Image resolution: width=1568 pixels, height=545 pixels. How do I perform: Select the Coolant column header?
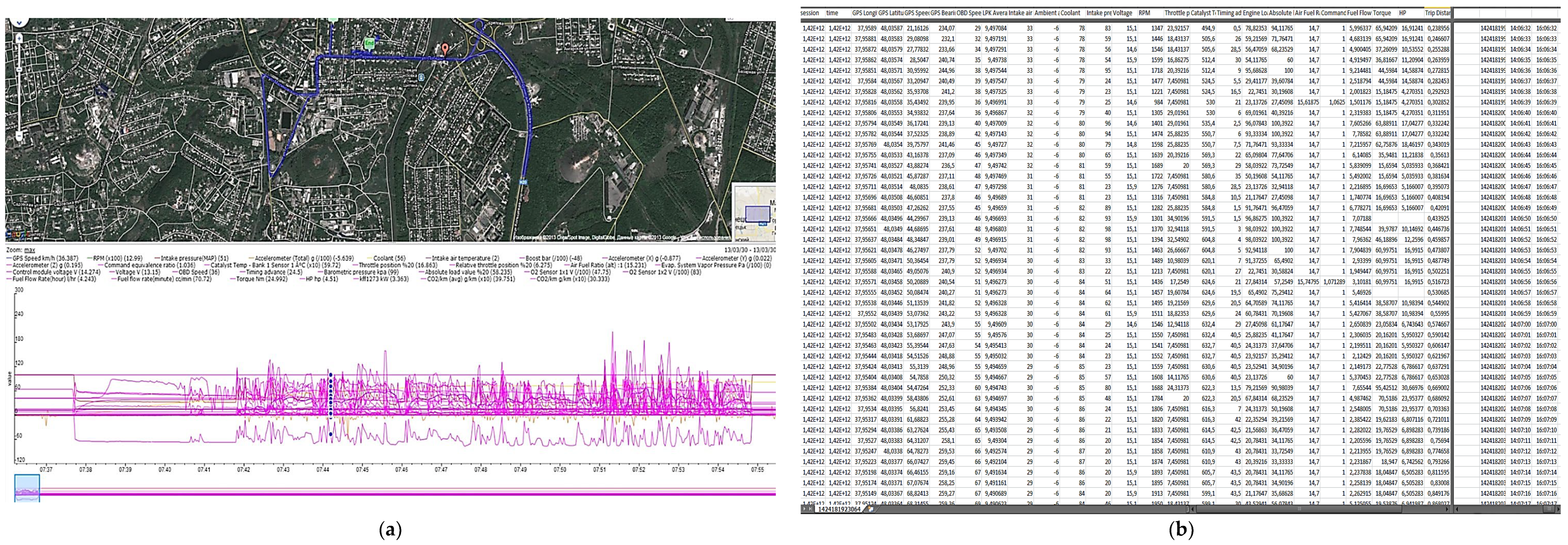1071,13
